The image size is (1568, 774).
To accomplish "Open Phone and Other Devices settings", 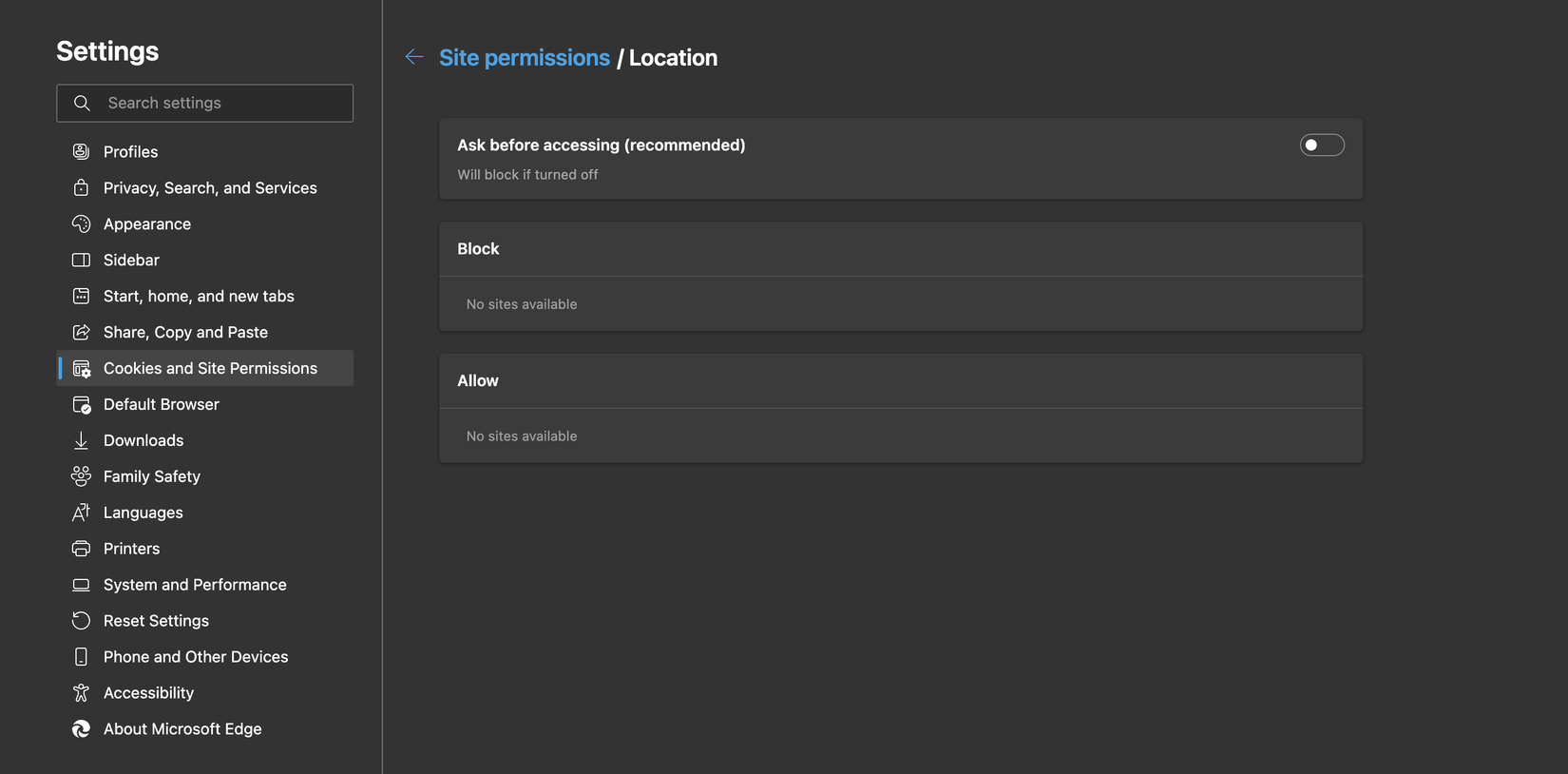I will tap(195, 657).
